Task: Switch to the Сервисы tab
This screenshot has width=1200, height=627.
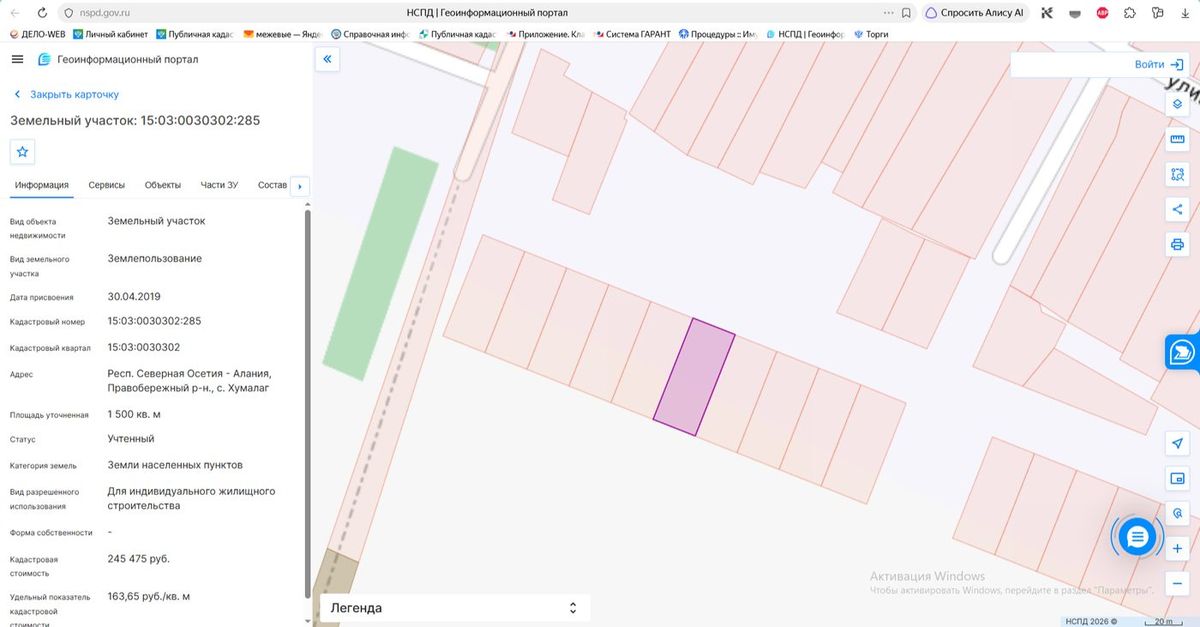Action: coord(107,185)
